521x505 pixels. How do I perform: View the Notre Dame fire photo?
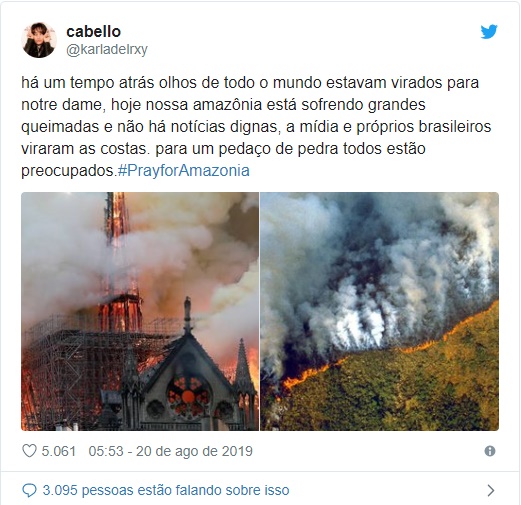point(140,311)
